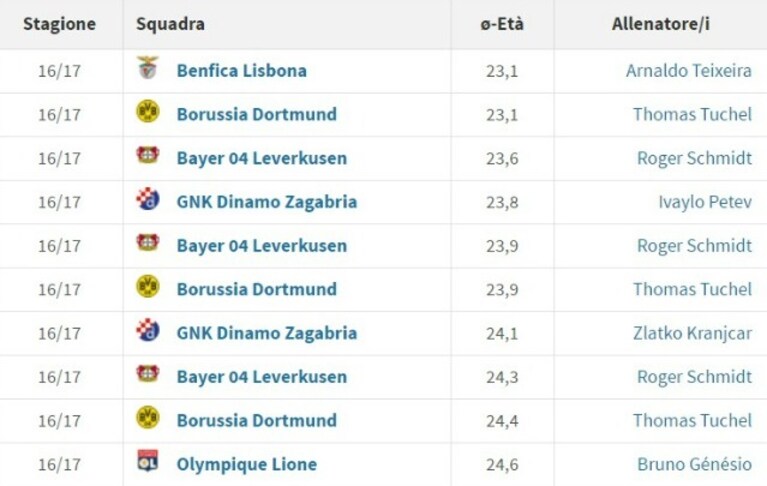The image size is (767, 486).
Task: Click the Leverkusen crest in the 24,3 row
Action: [x=148, y=374]
